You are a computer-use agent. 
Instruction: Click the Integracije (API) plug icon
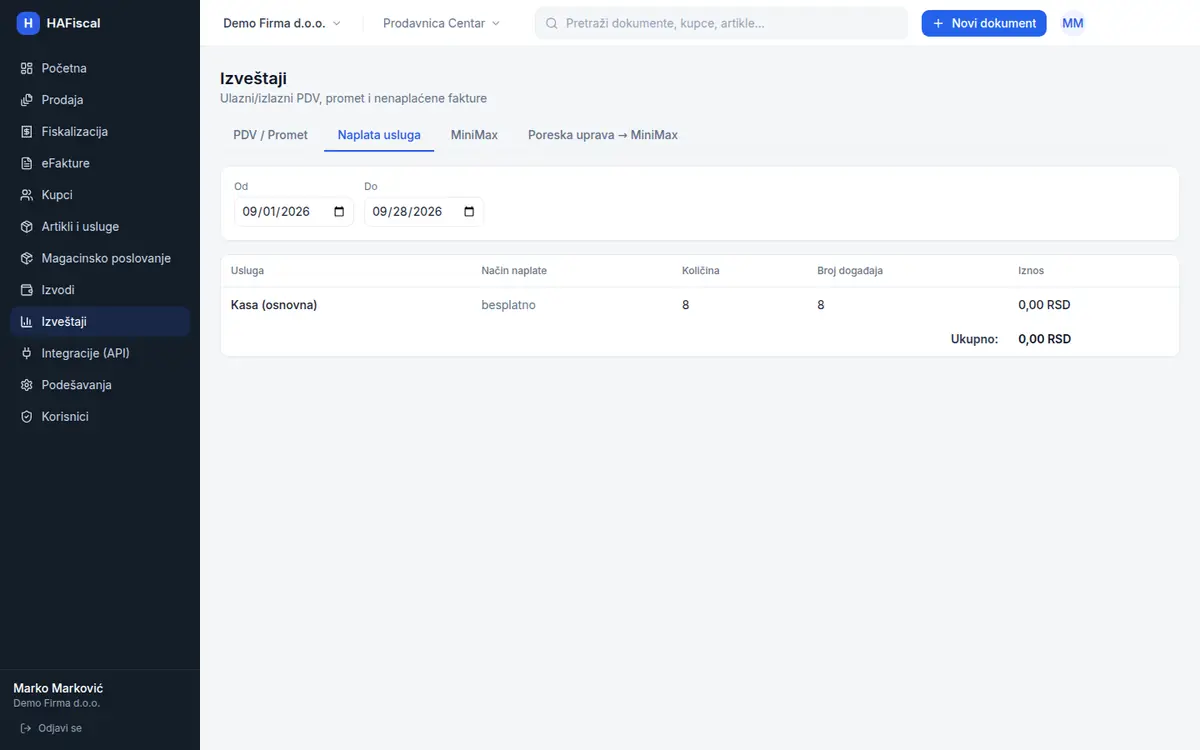[27, 353]
